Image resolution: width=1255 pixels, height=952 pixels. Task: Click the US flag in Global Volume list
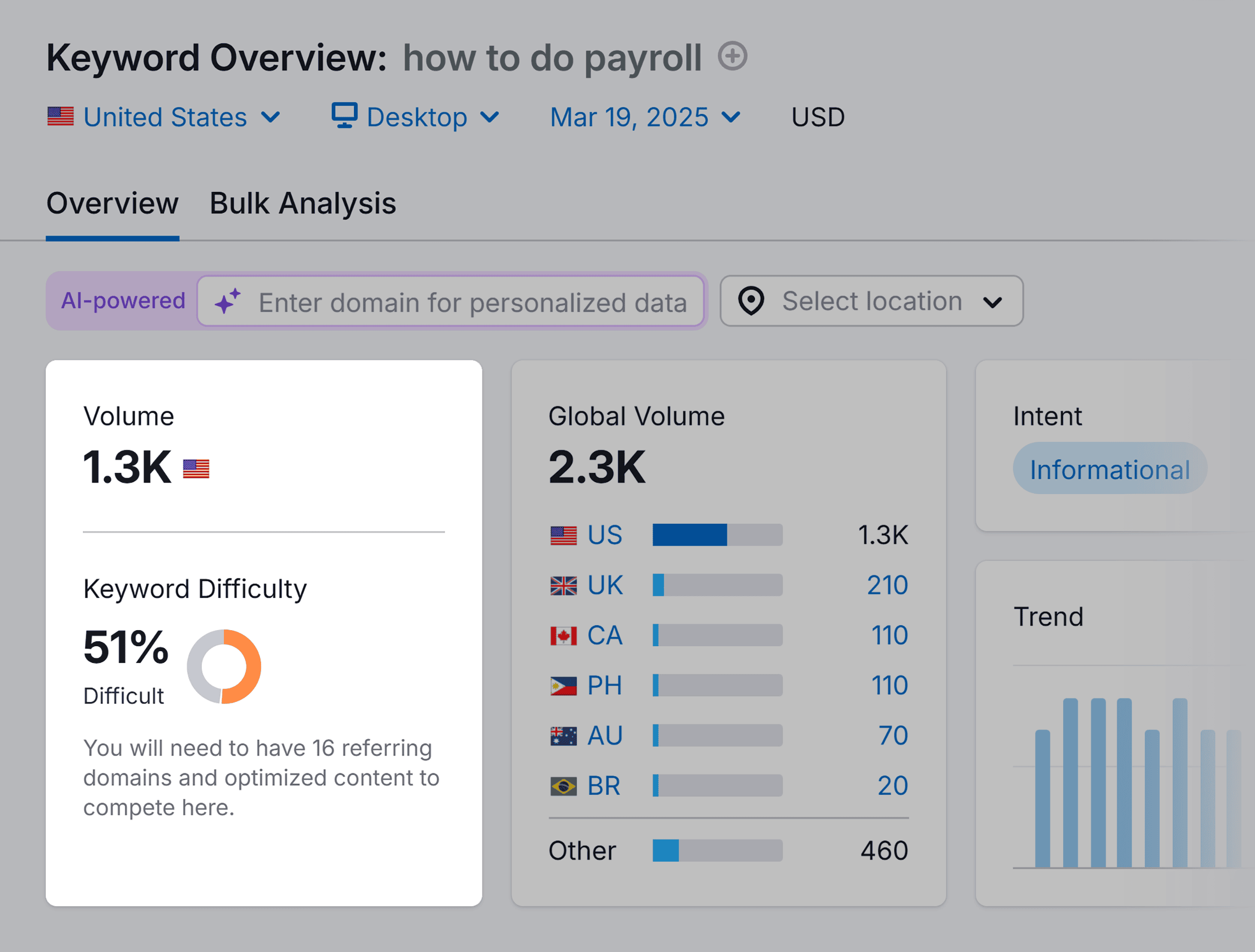click(563, 535)
